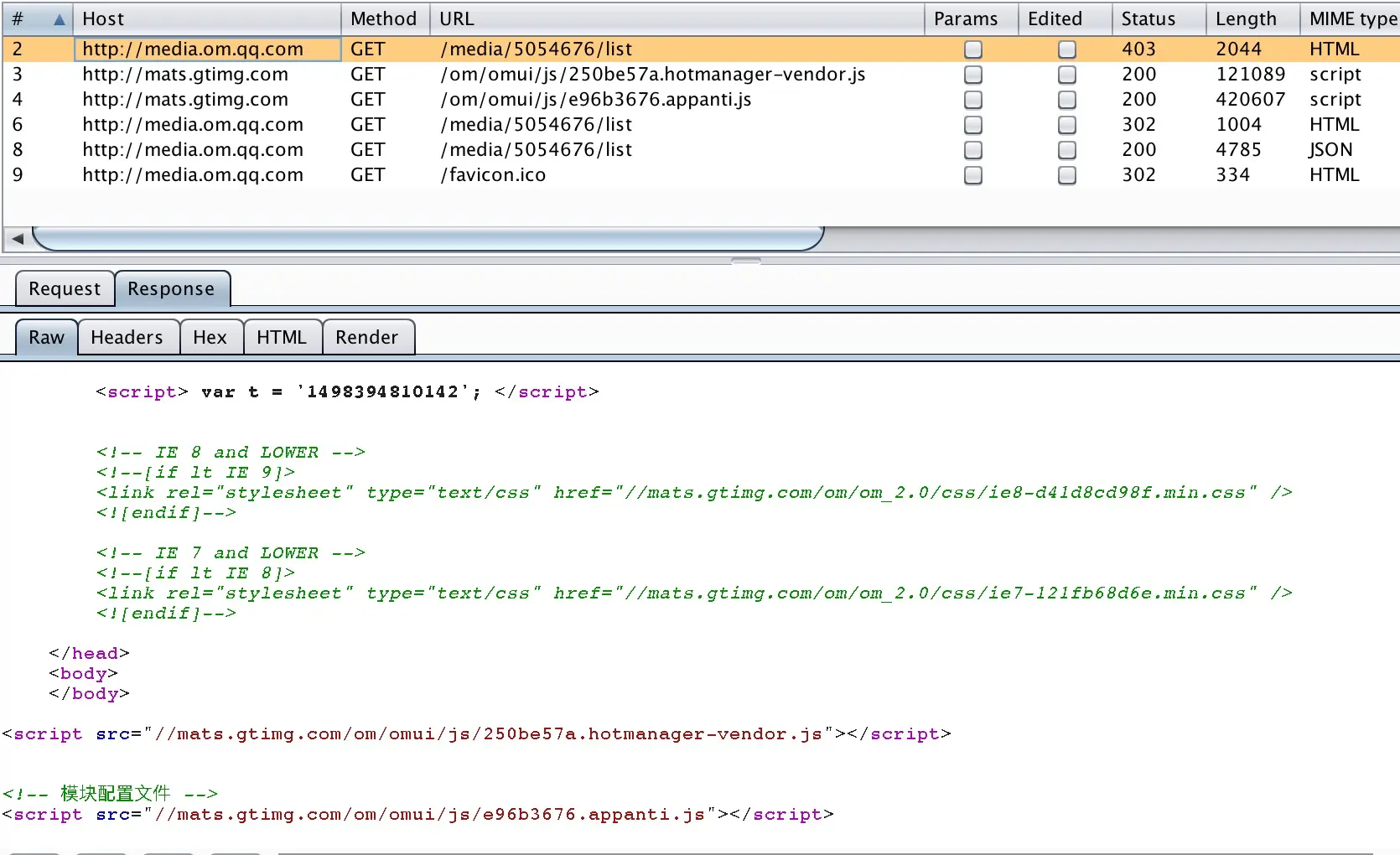
Task: Sort table by Method column header
Action: click(385, 18)
